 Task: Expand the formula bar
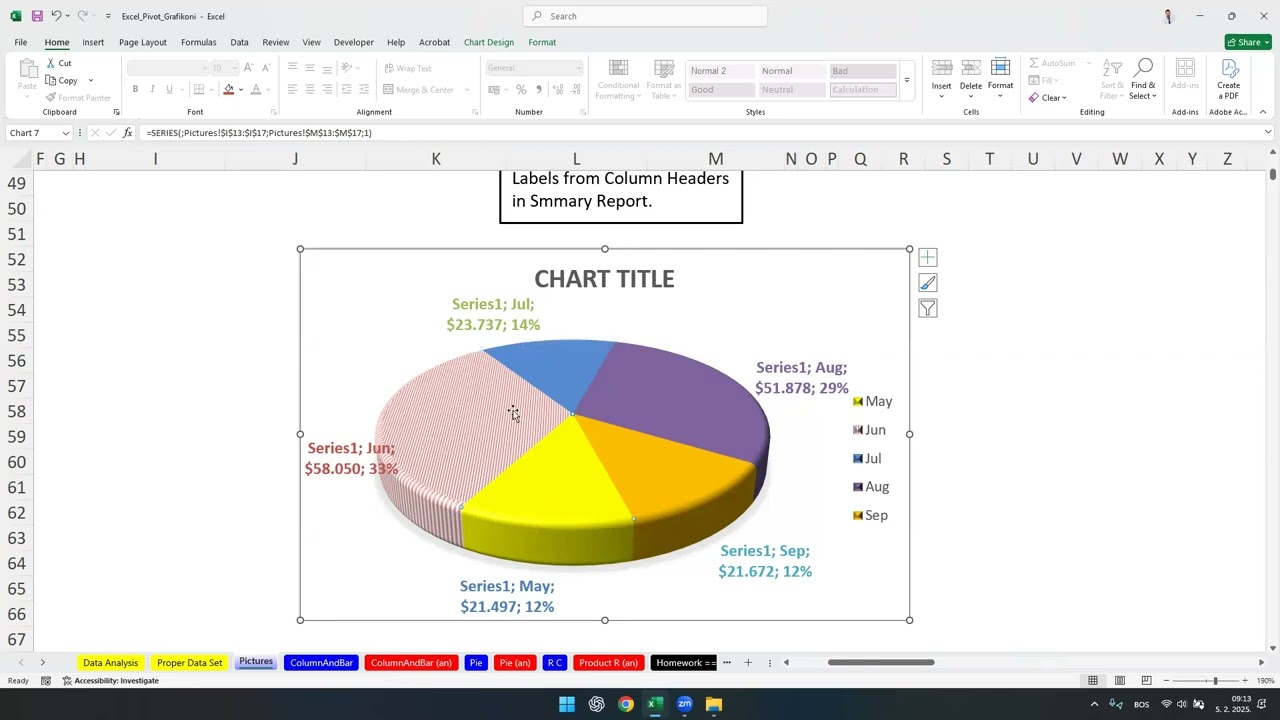point(1268,133)
